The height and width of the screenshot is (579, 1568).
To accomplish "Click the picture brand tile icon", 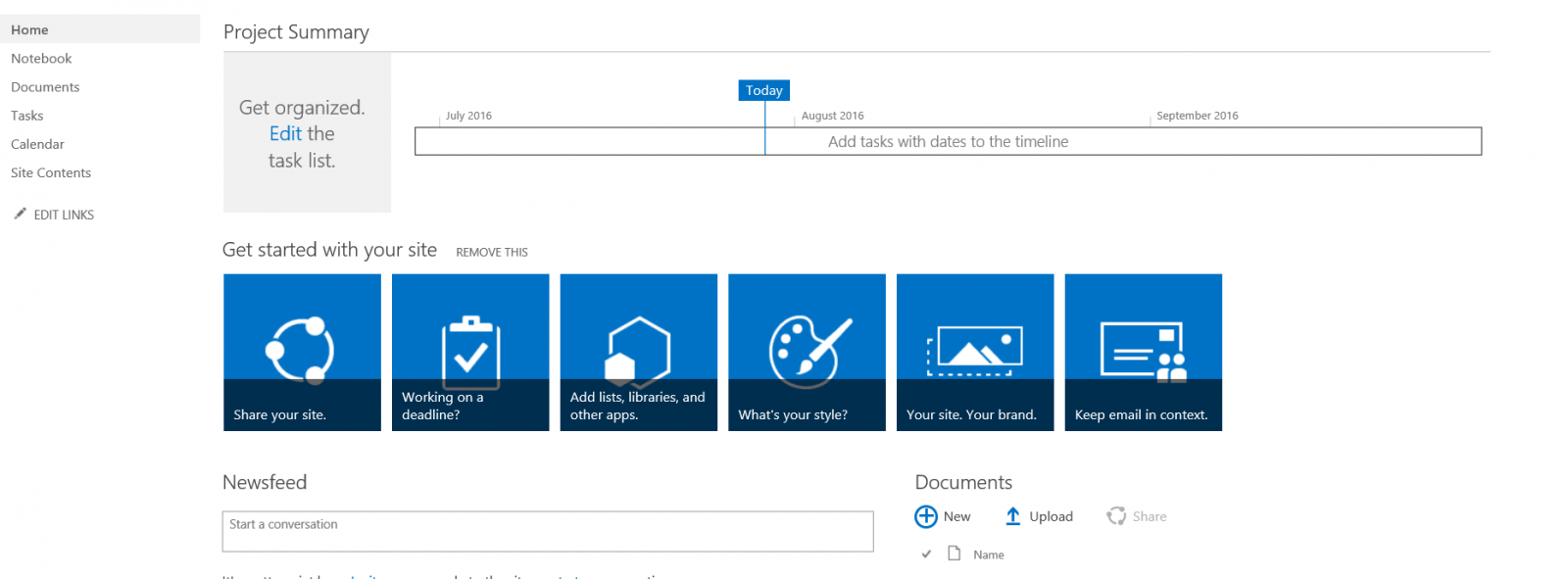I will pos(975,352).
